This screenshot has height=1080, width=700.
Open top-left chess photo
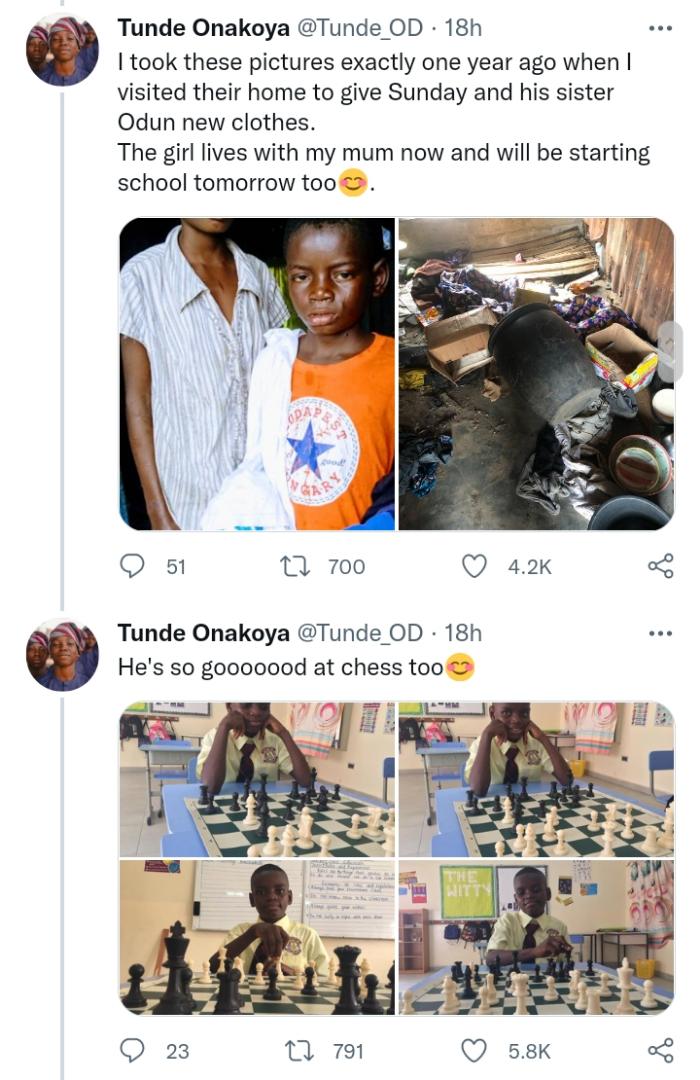[x=257, y=779]
